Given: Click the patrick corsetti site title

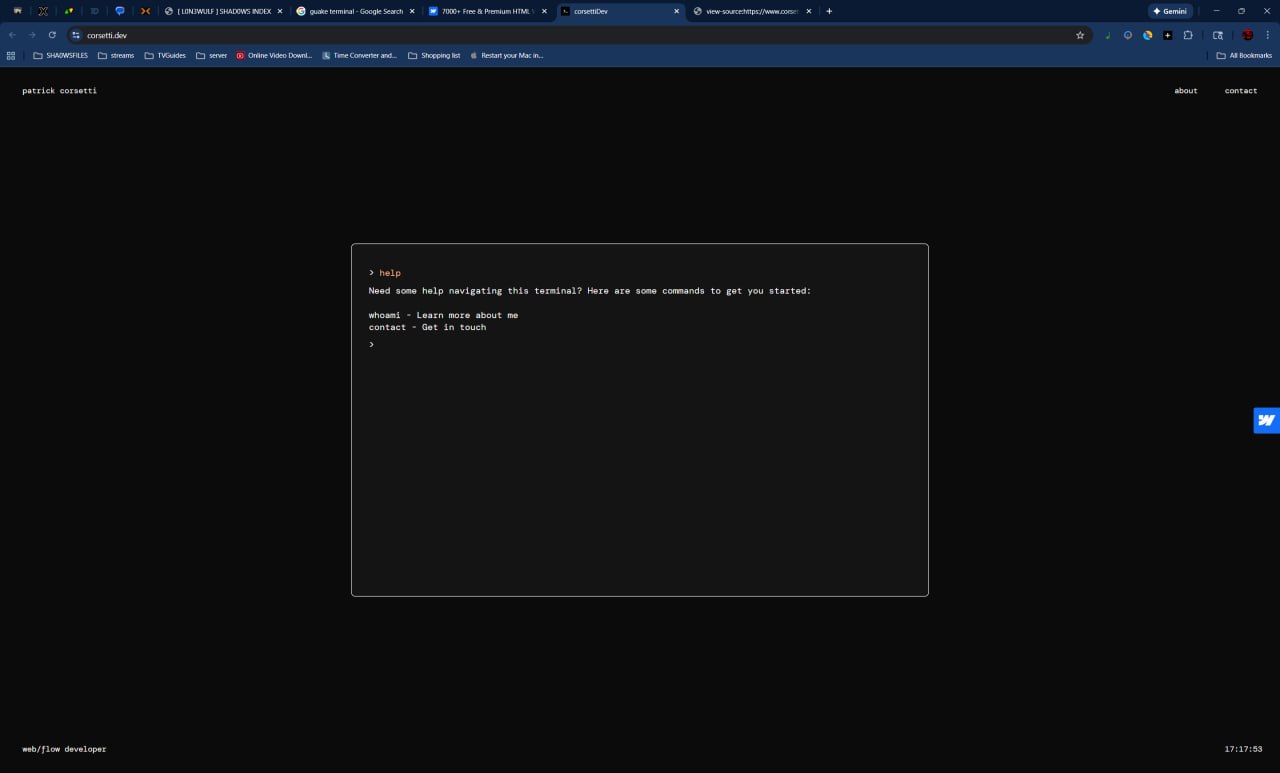Looking at the screenshot, I should tap(59, 91).
